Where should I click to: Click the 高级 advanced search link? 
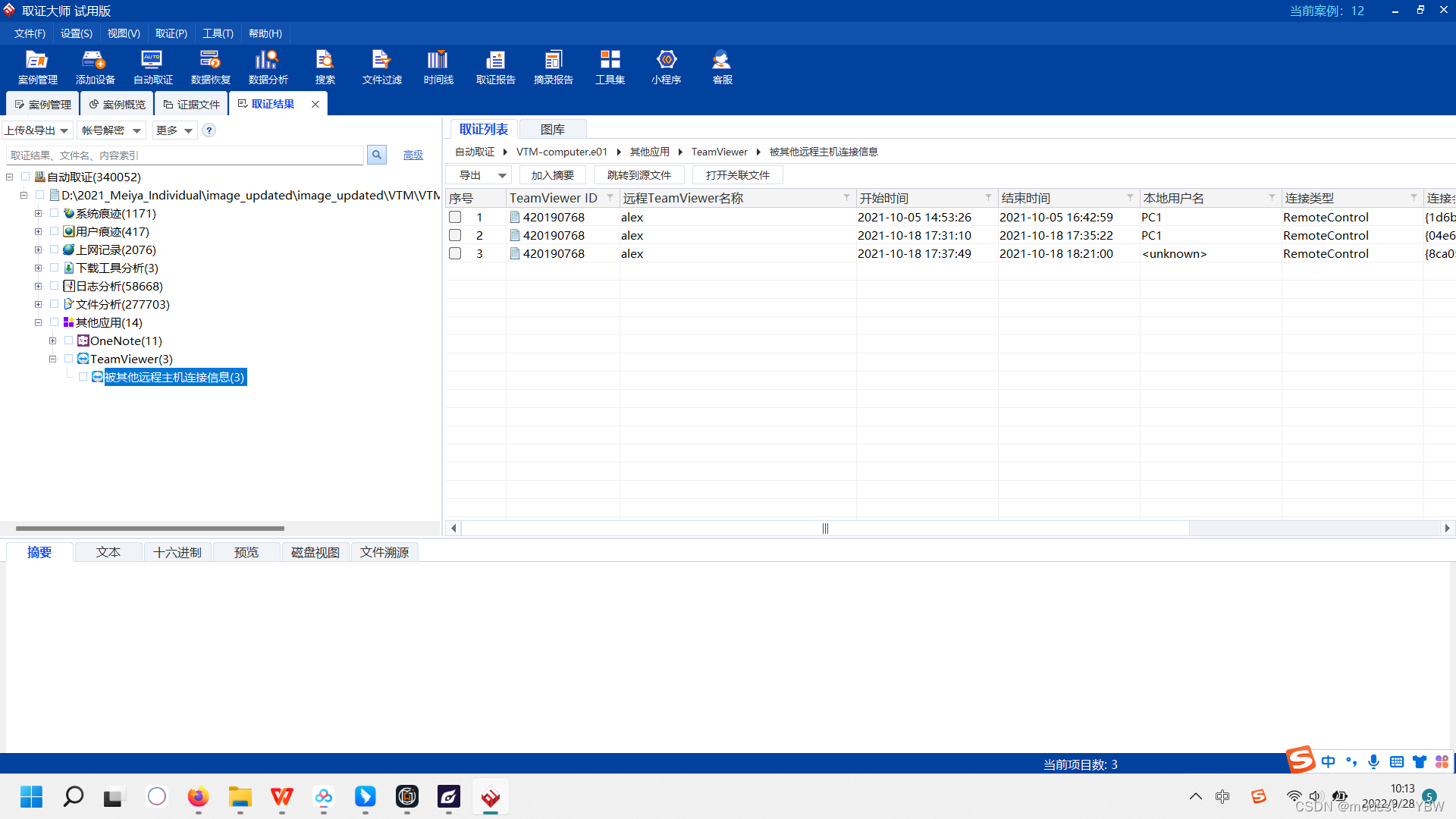coord(413,155)
